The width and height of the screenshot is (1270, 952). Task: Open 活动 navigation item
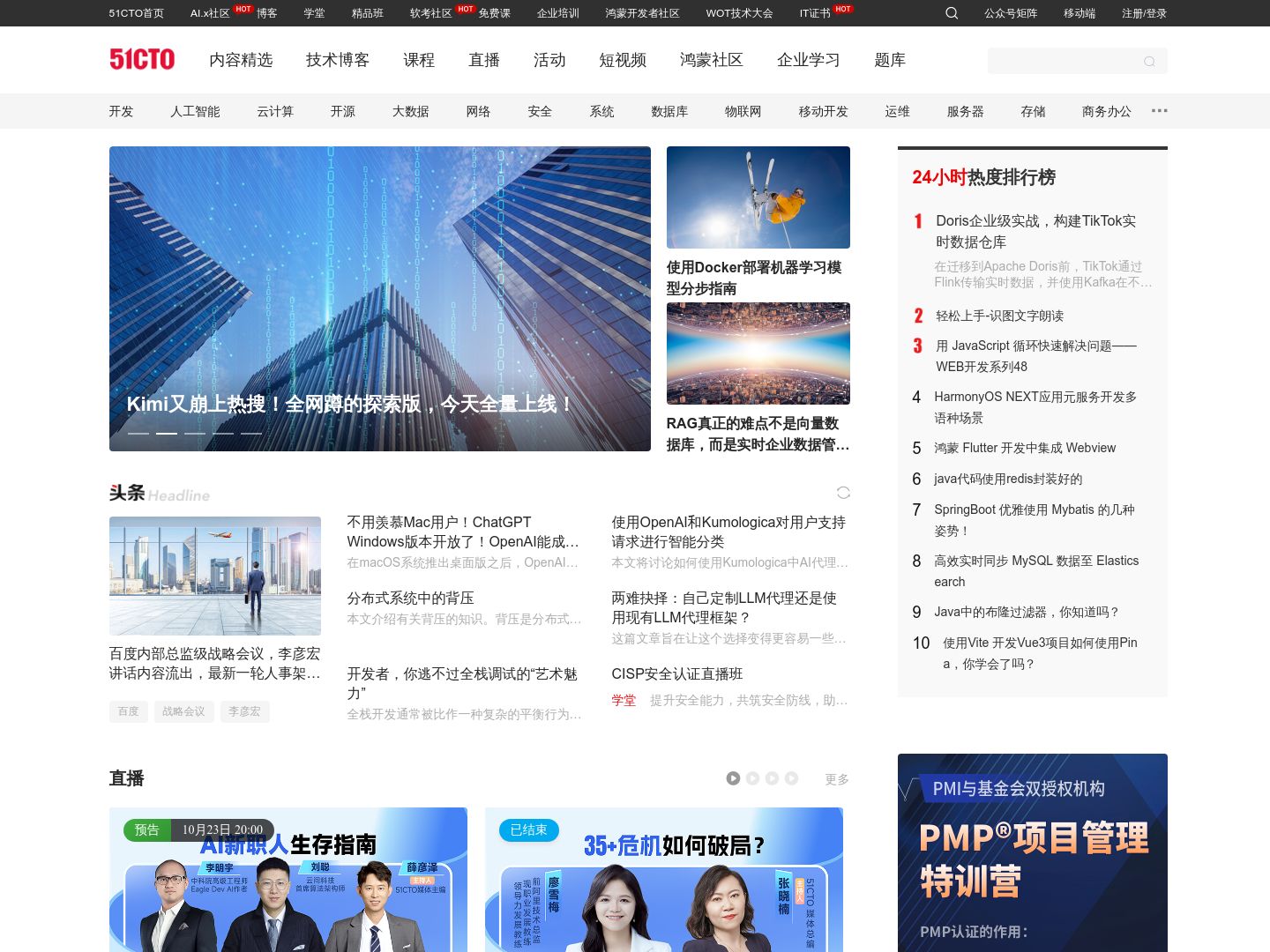pos(549,60)
